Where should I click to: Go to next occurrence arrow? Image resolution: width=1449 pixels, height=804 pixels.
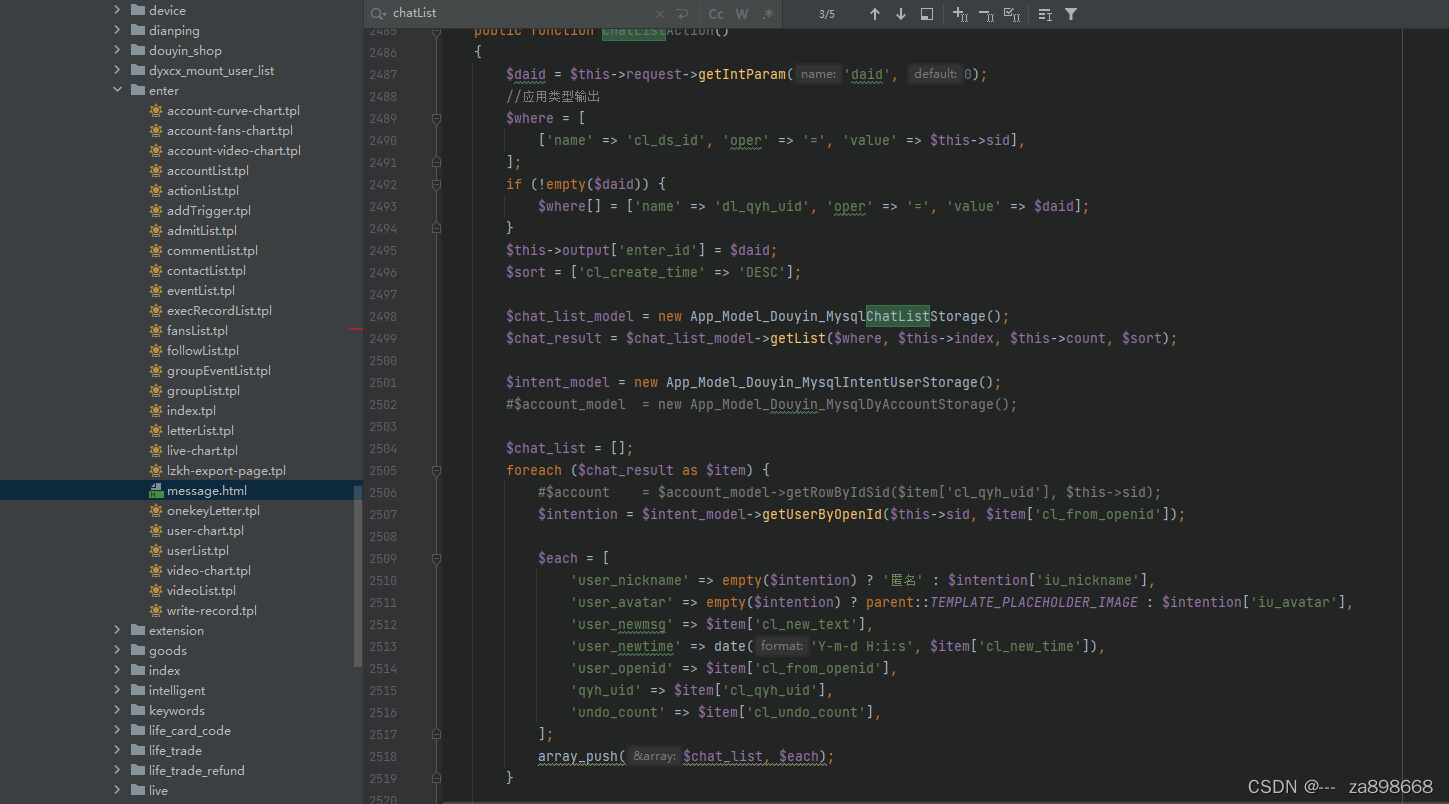[901, 14]
